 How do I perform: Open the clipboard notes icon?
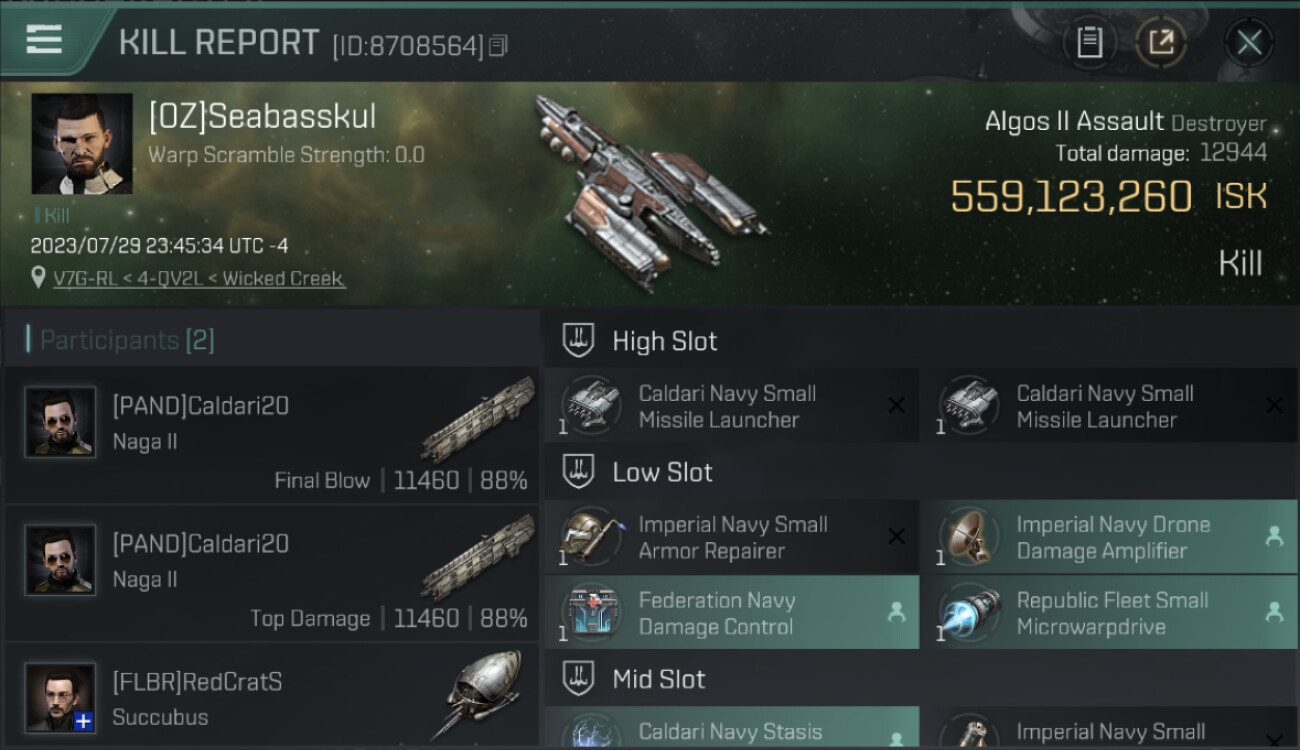click(x=1089, y=43)
